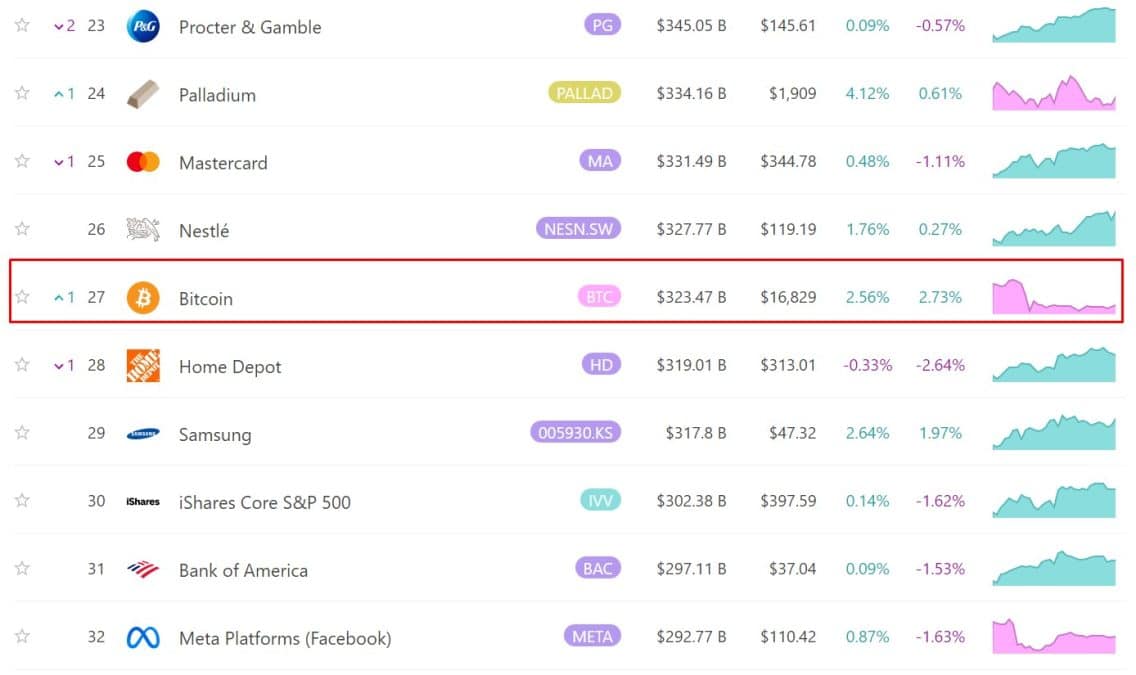The height and width of the screenshot is (675, 1136).
Task: Click the iShares logo icon
Action: pyautogui.click(x=143, y=501)
